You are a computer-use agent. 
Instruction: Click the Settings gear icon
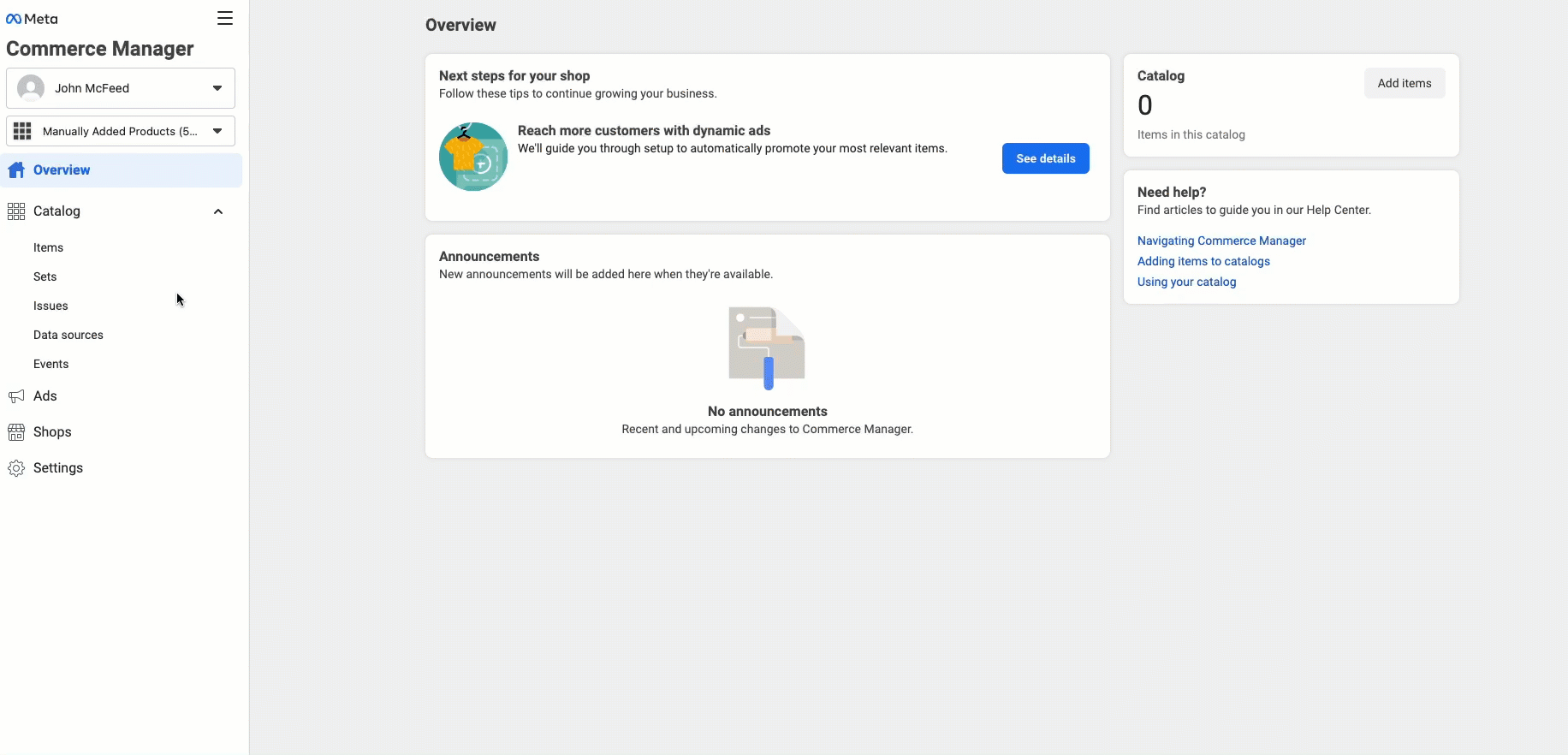click(16, 468)
